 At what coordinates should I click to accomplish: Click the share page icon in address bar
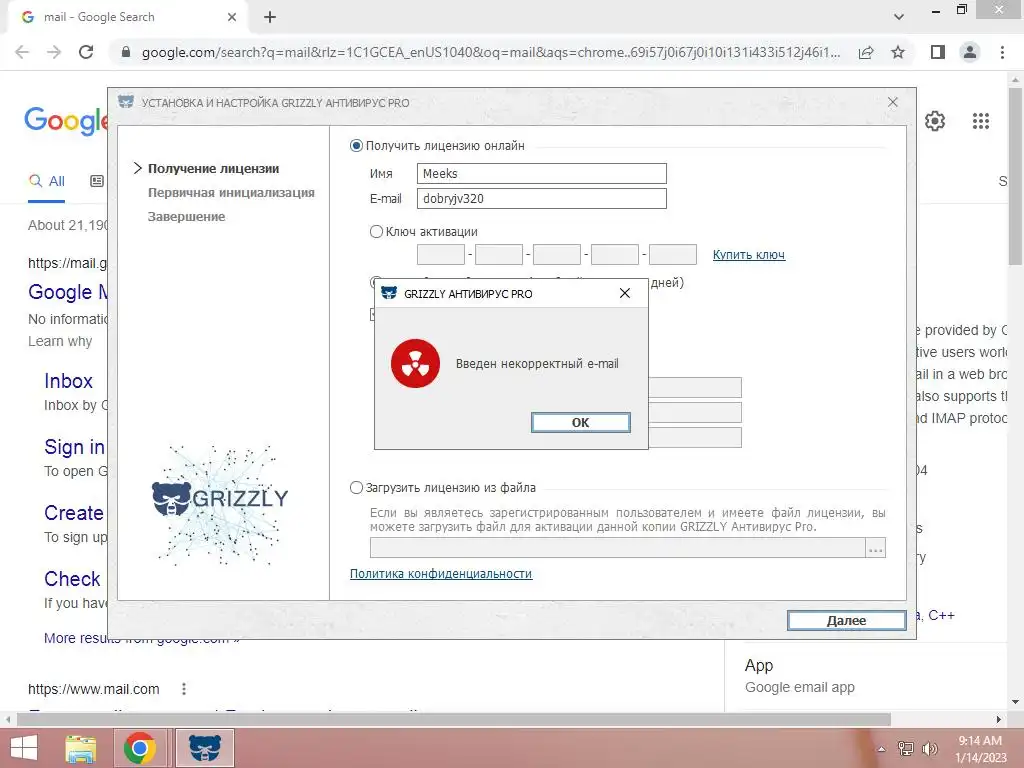click(x=866, y=52)
